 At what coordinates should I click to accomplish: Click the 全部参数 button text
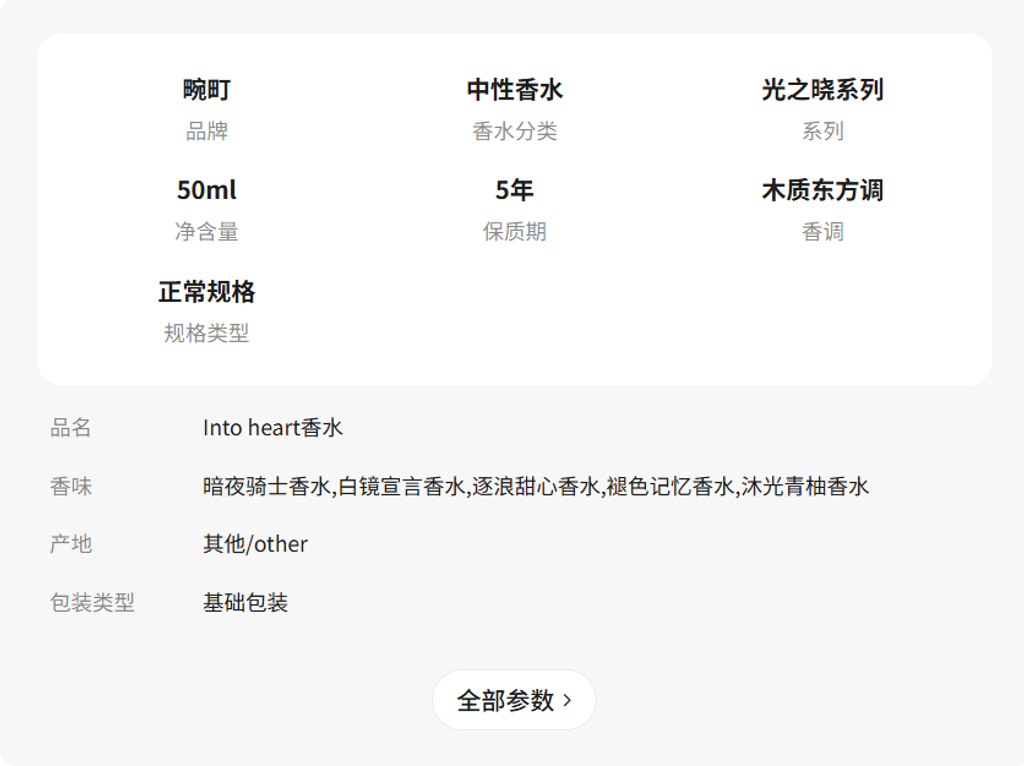[x=505, y=700]
